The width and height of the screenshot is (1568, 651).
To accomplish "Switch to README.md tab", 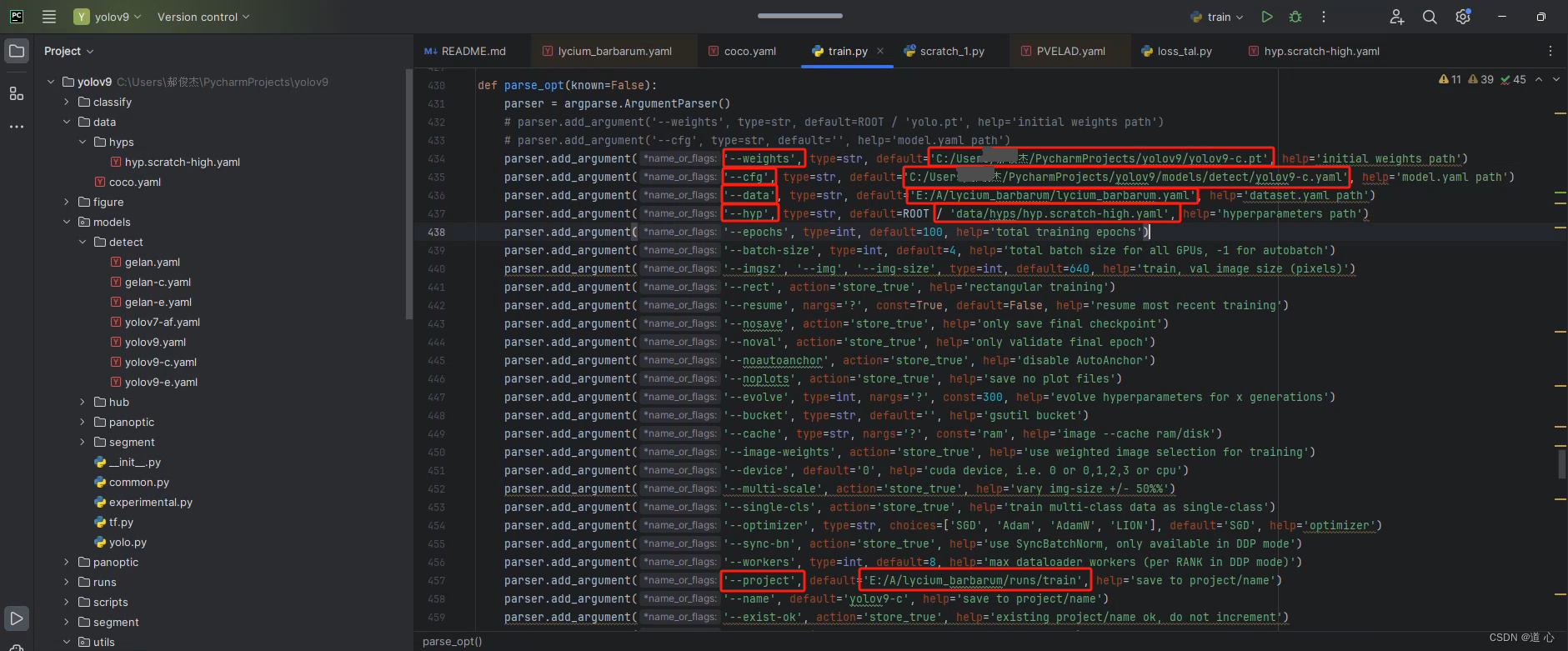I will (465, 51).
